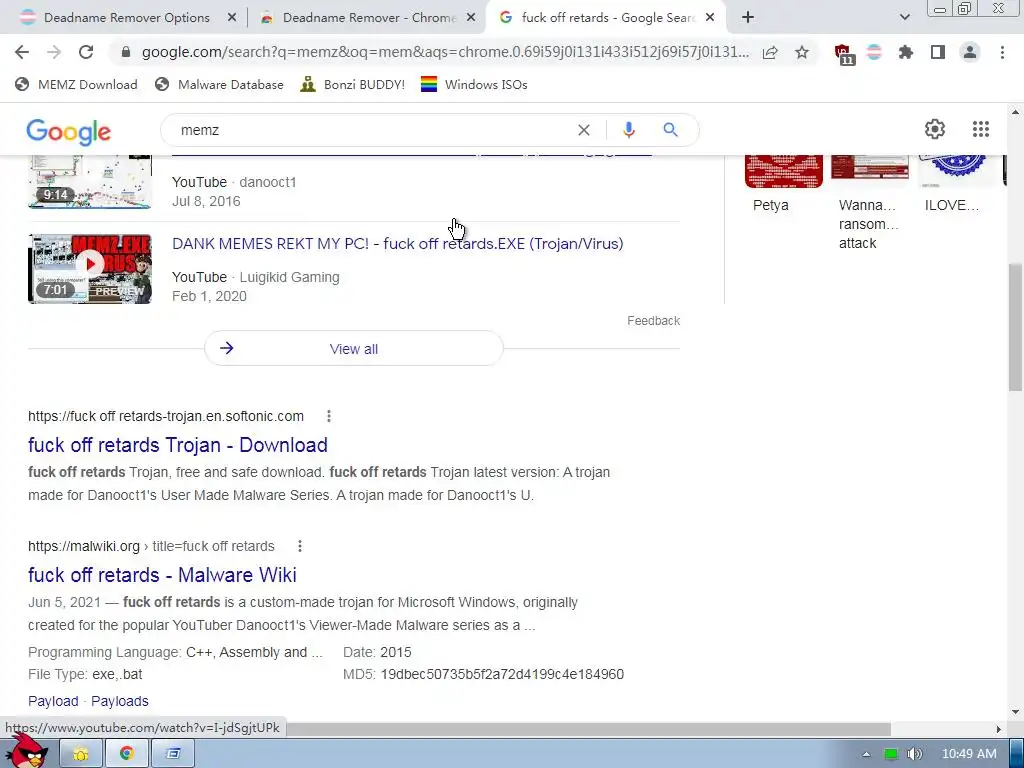Open a new tab with the plus
This screenshot has width=1024, height=768.
click(748, 18)
